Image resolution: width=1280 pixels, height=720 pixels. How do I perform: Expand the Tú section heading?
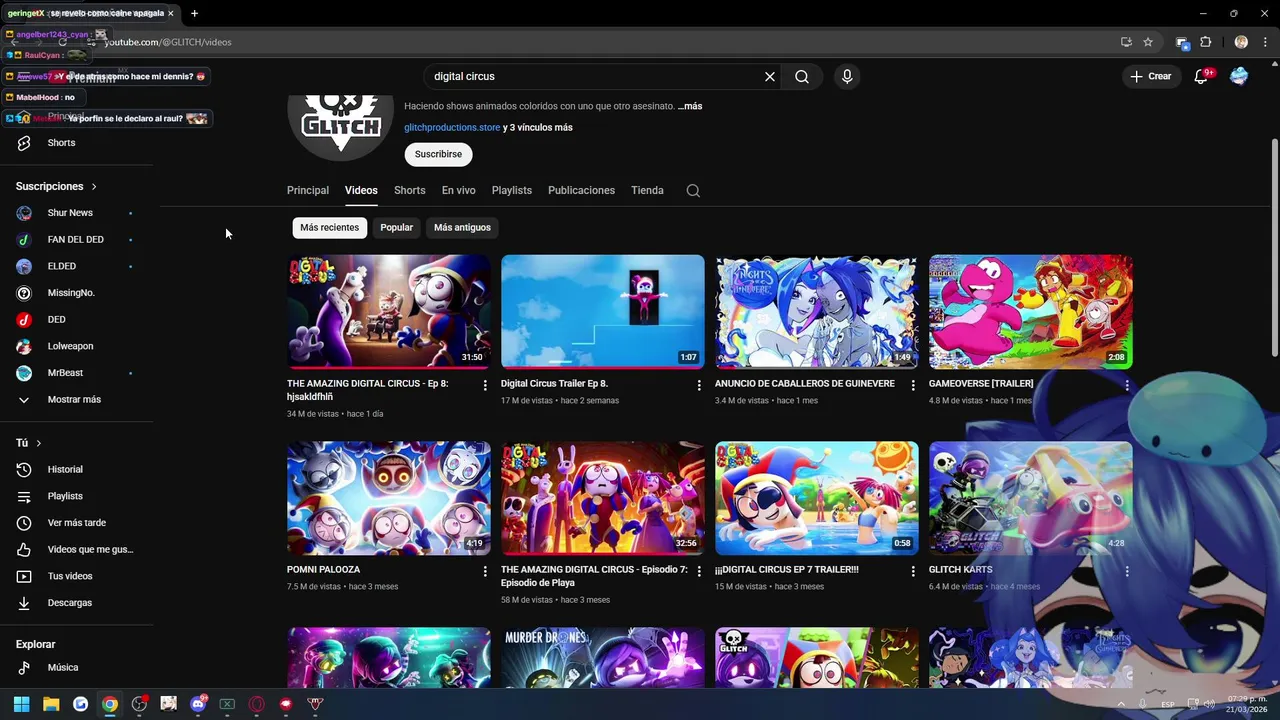[29, 443]
